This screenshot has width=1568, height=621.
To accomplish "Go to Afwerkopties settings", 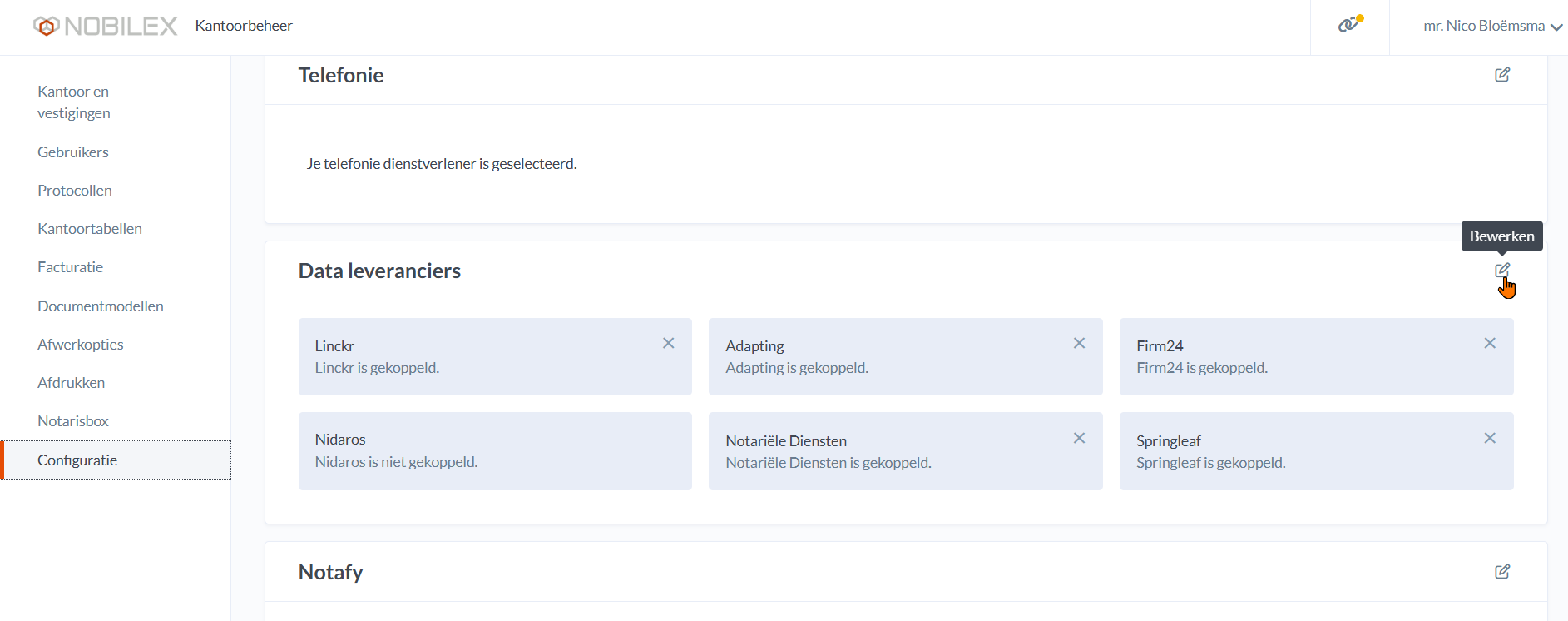I will point(81,345).
